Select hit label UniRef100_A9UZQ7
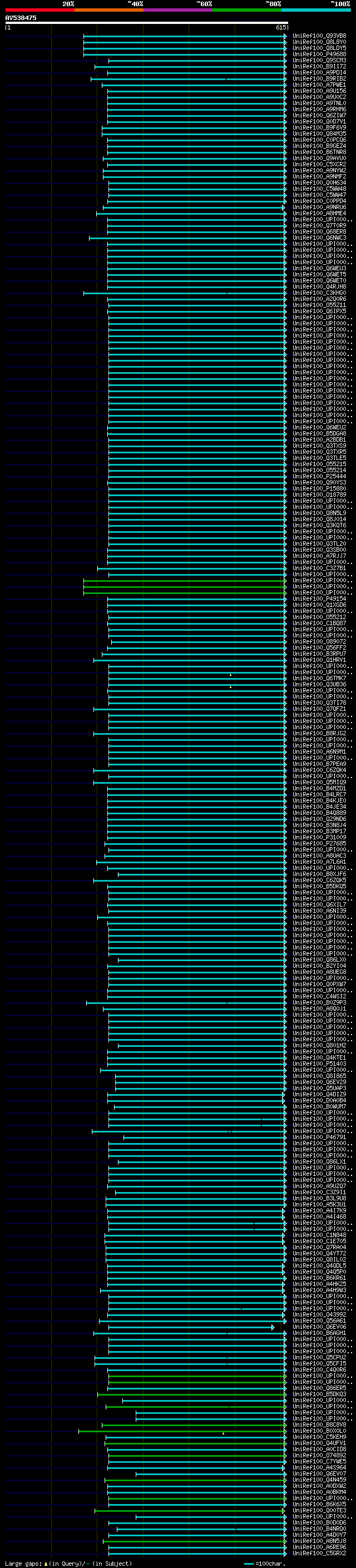This screenshot has width=356, height=1568. click(319, 1186)
